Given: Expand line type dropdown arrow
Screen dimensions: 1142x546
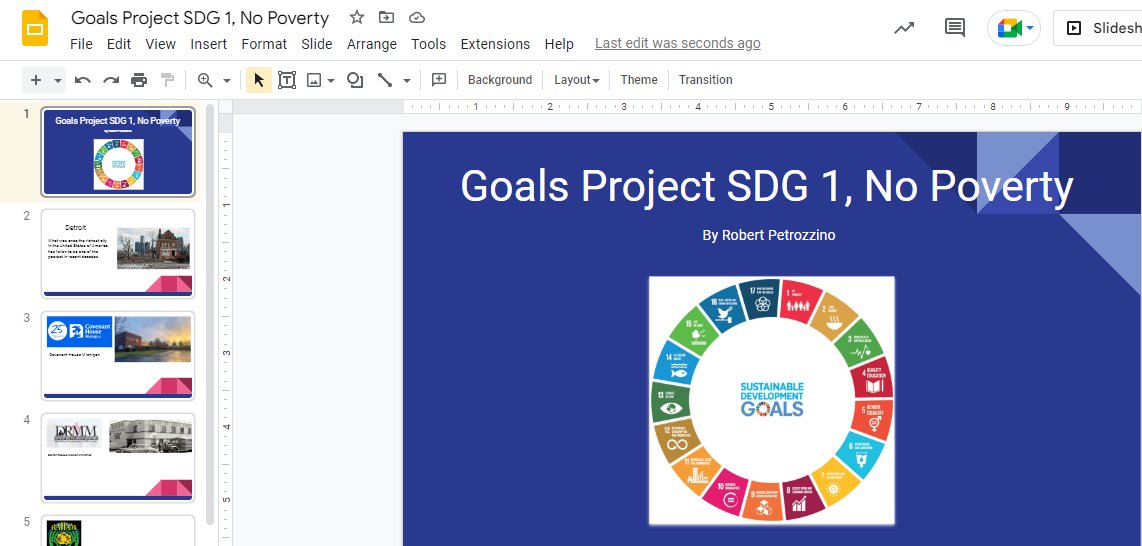Looking at the screenshot, I should (x=406, y=81).
